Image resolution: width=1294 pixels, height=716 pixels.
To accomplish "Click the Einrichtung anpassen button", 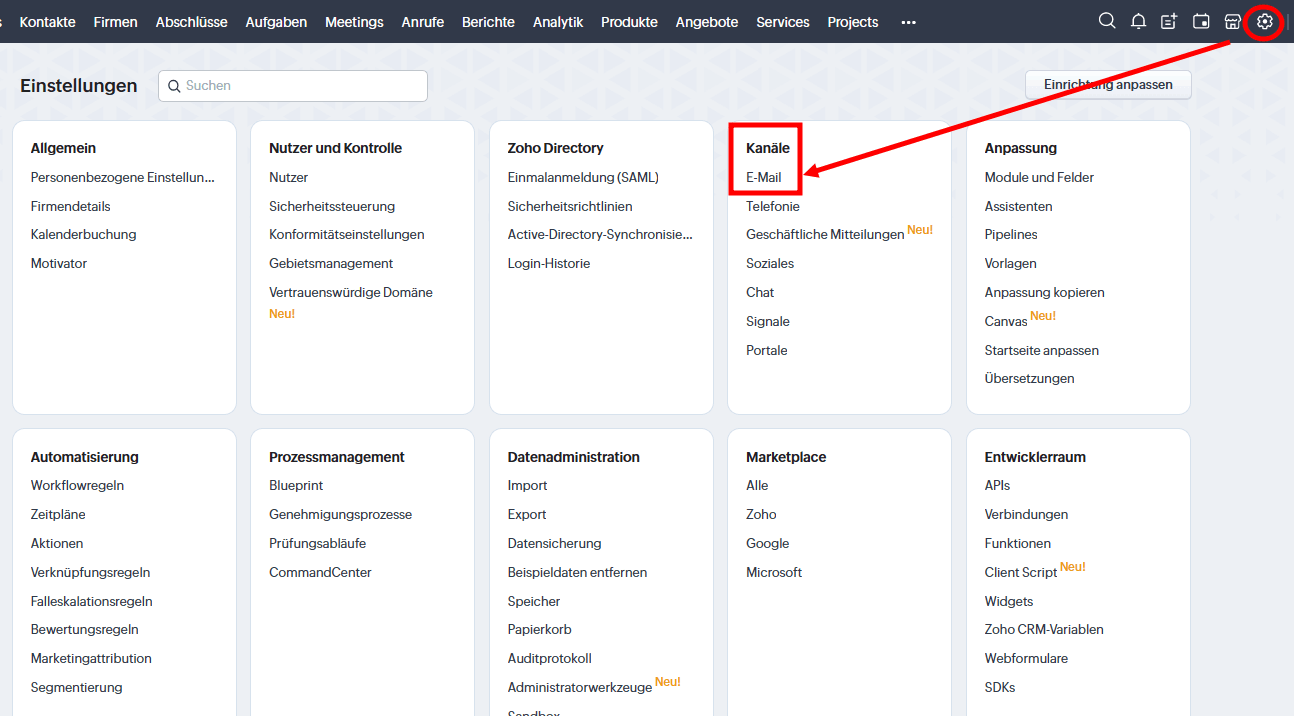I will 1108,85.
